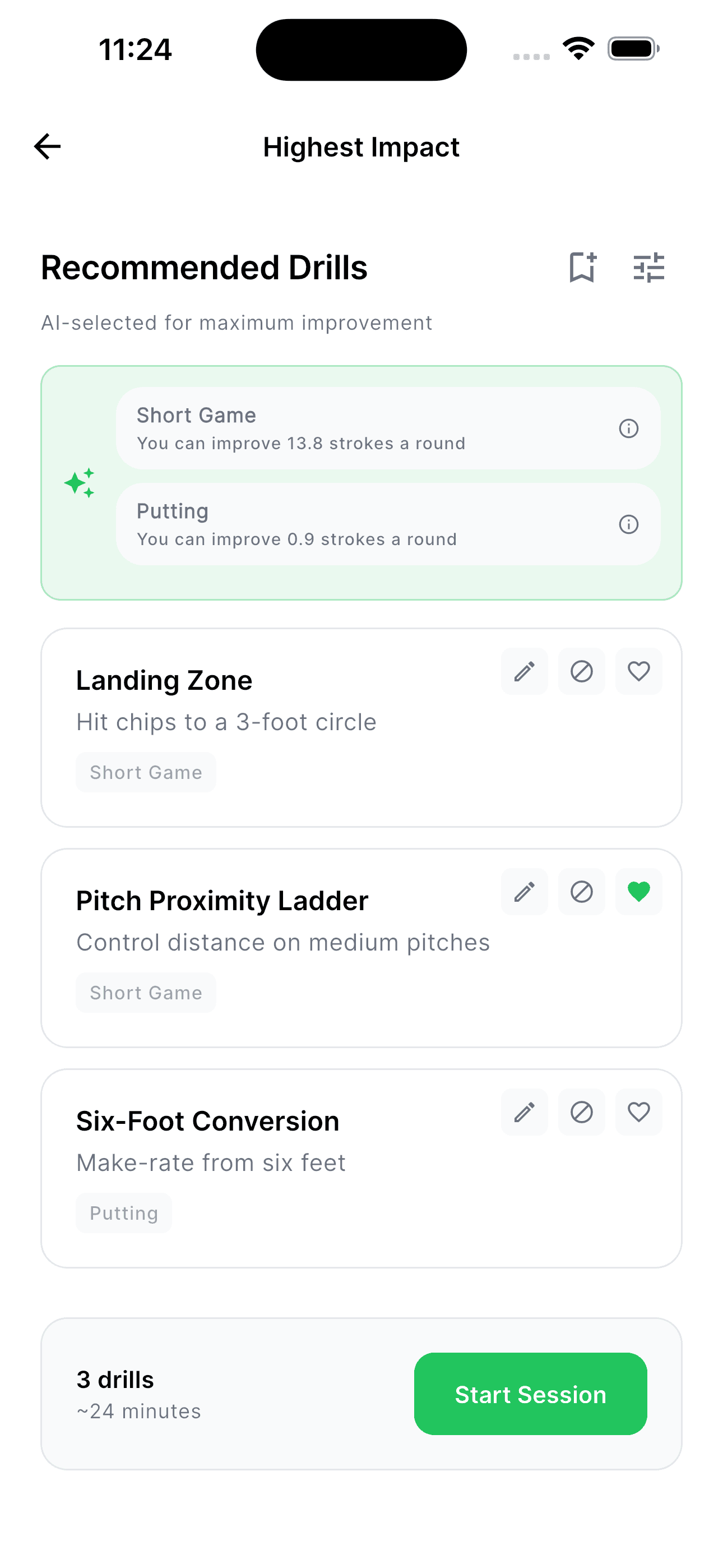Open the Pitch Proximity Ladder drill title

tap(222, 901)
